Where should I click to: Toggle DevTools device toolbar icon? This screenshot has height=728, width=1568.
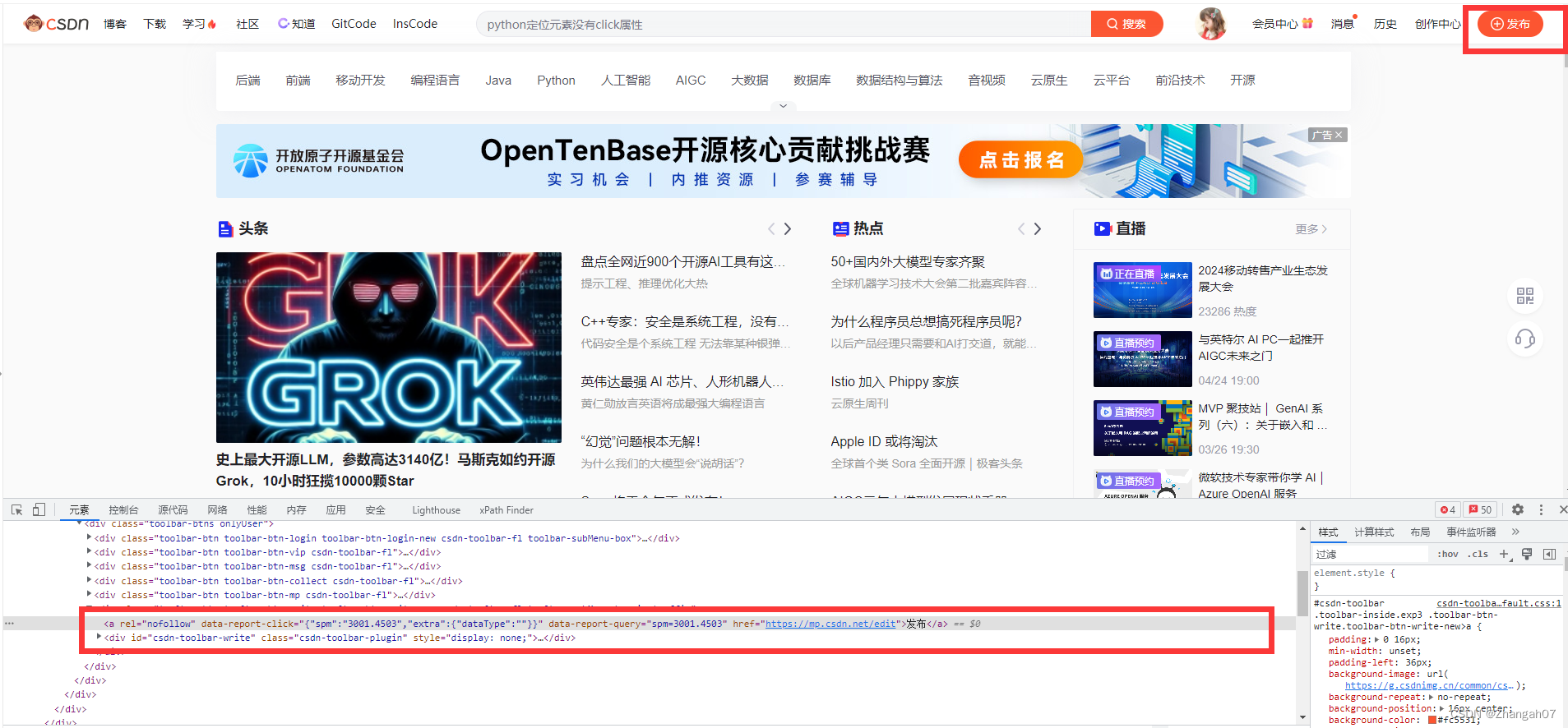(39, 509)
